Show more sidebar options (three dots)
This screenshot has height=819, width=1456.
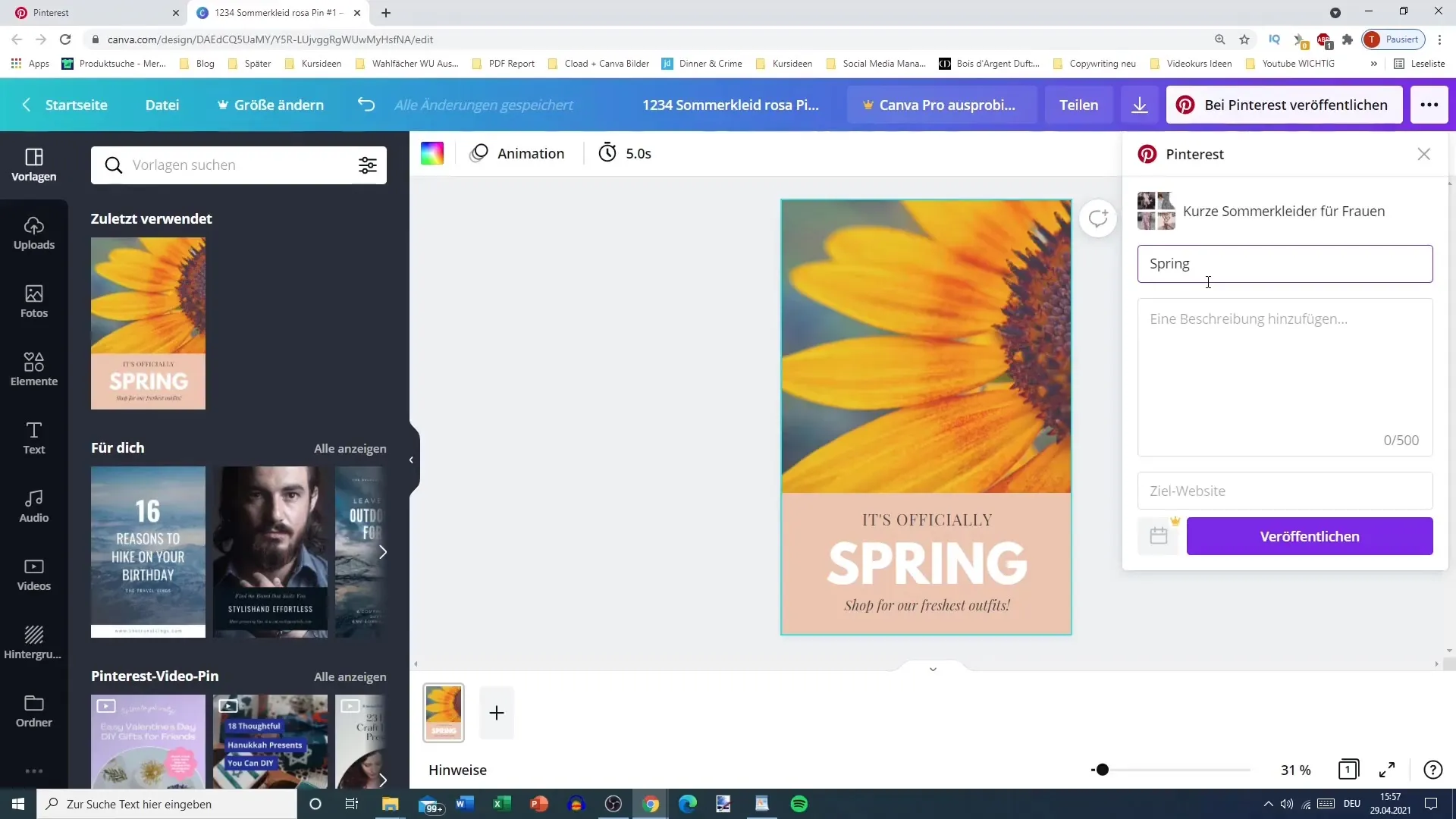tap(34, 771)
